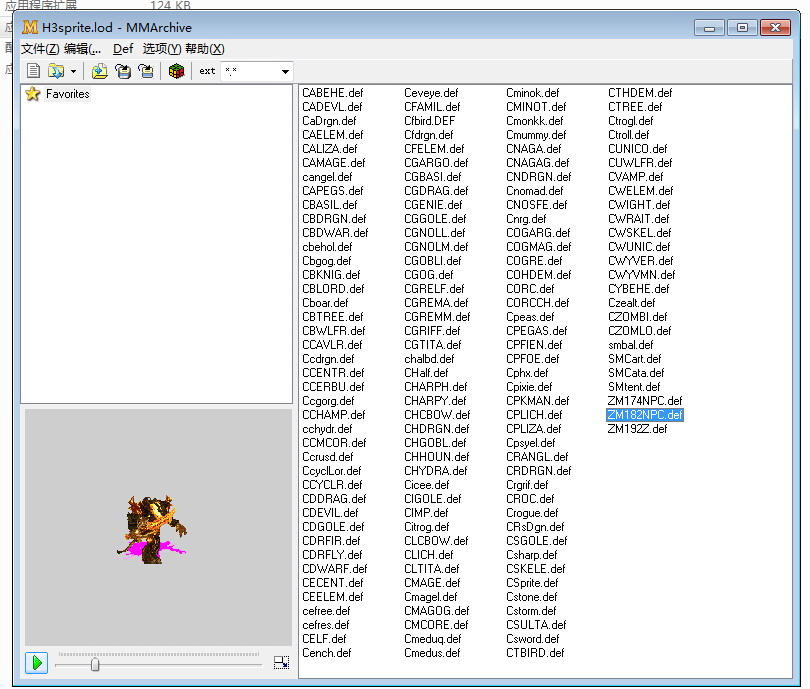Select file CCHAMP.def
This screenshot has height=689, width=810.
tap(334, 415)
